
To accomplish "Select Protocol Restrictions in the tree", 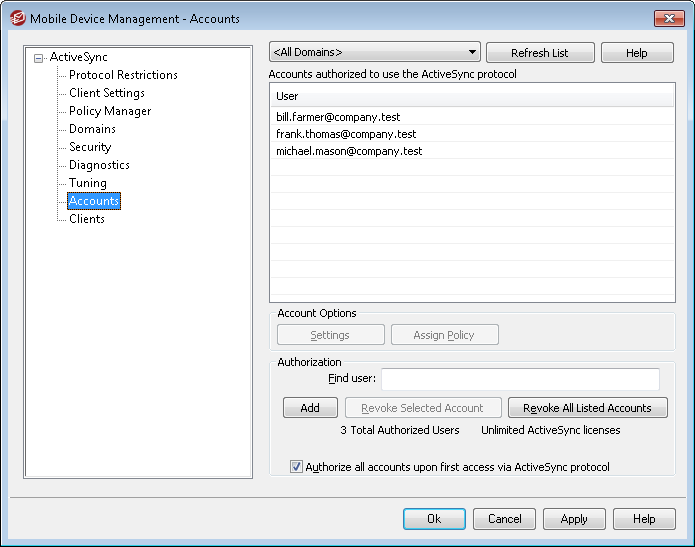I will click(x=123, y=75).
